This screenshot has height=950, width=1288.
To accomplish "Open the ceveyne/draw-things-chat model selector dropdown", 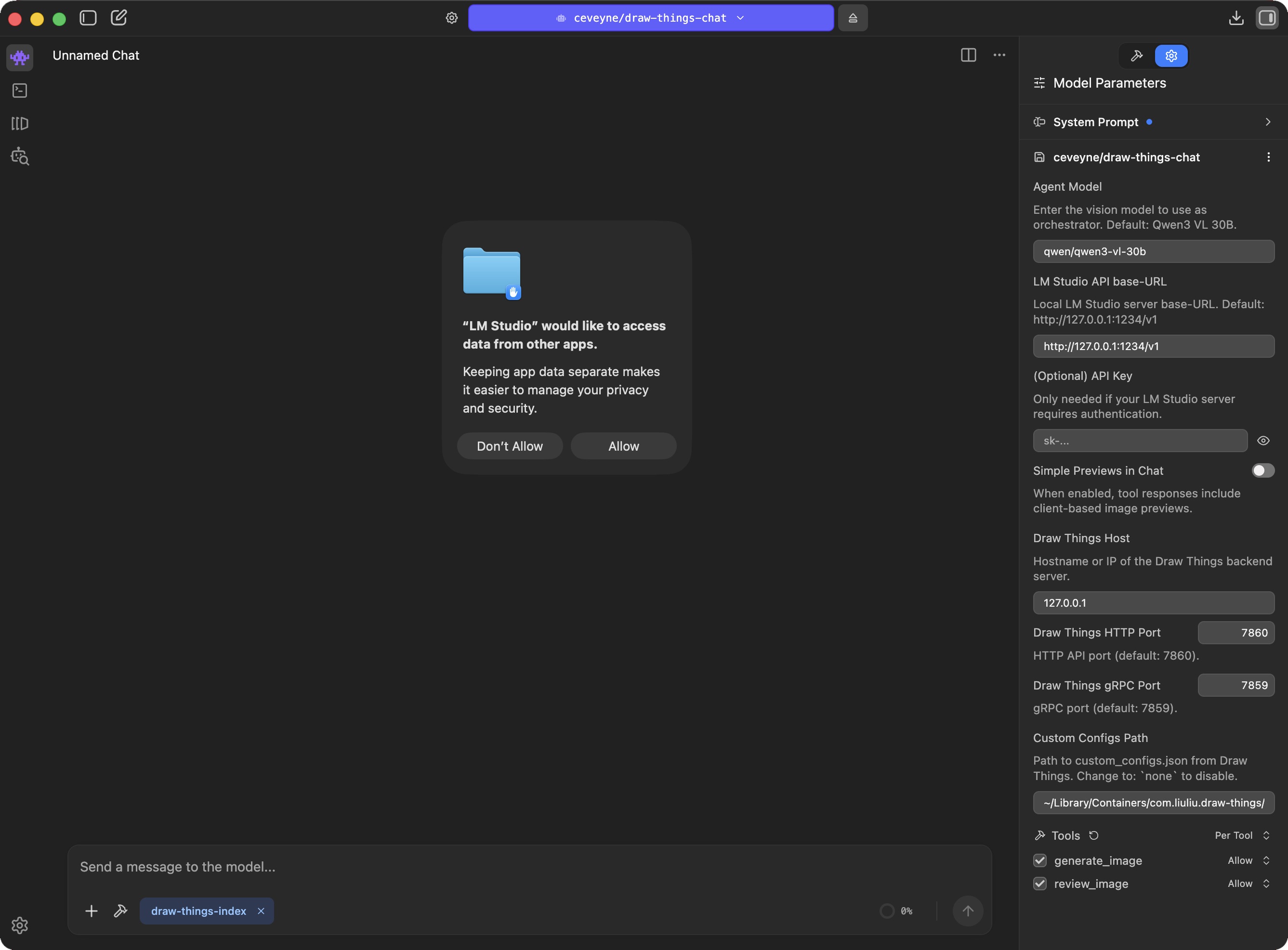I will 651,18.
